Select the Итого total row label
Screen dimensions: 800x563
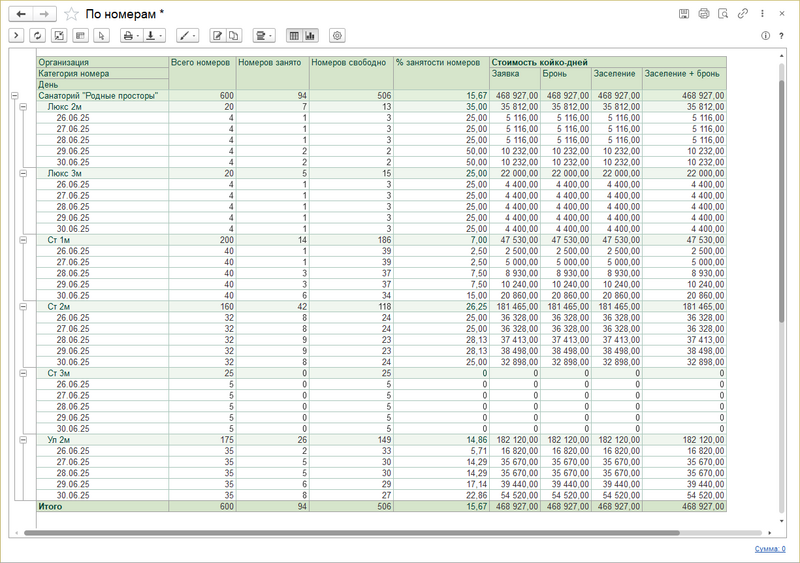pyautogui.click(x=51, y=507)
